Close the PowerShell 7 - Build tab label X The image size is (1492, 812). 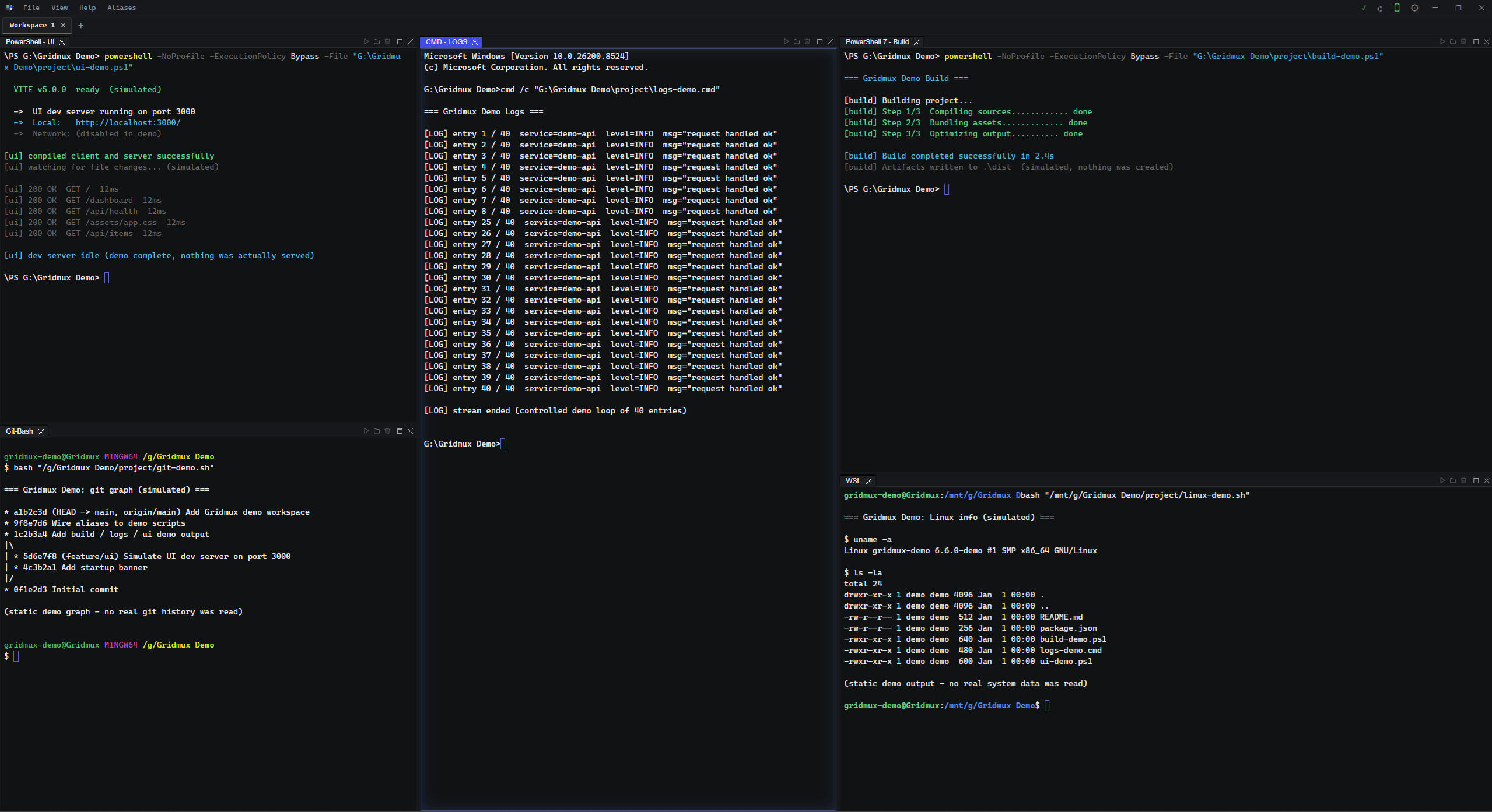(916, 42)
